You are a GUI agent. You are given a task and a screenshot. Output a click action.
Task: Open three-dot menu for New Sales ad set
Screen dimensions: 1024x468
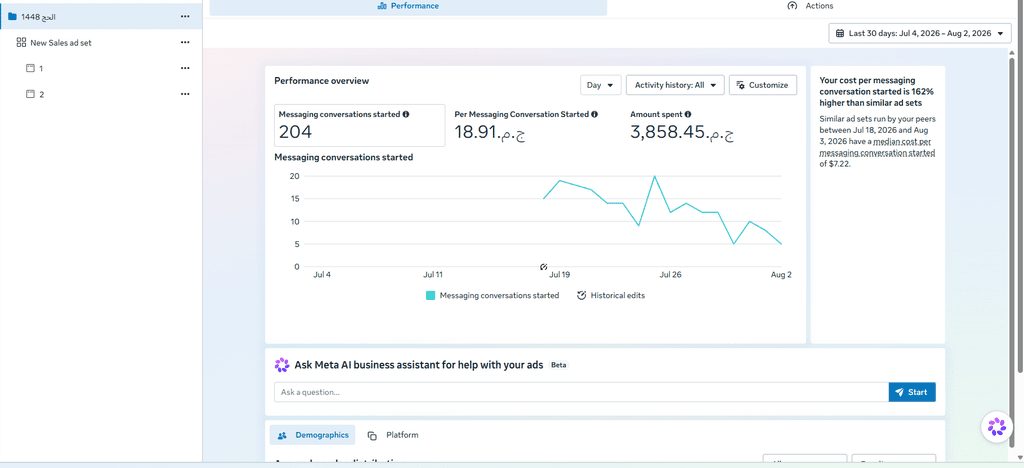pos(185,42)
